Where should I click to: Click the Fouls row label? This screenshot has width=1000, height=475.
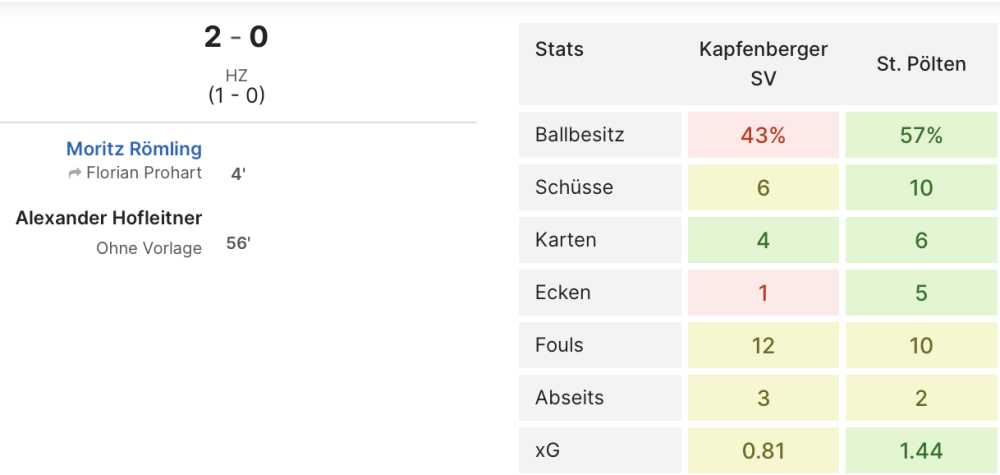(x=560, y=345)
